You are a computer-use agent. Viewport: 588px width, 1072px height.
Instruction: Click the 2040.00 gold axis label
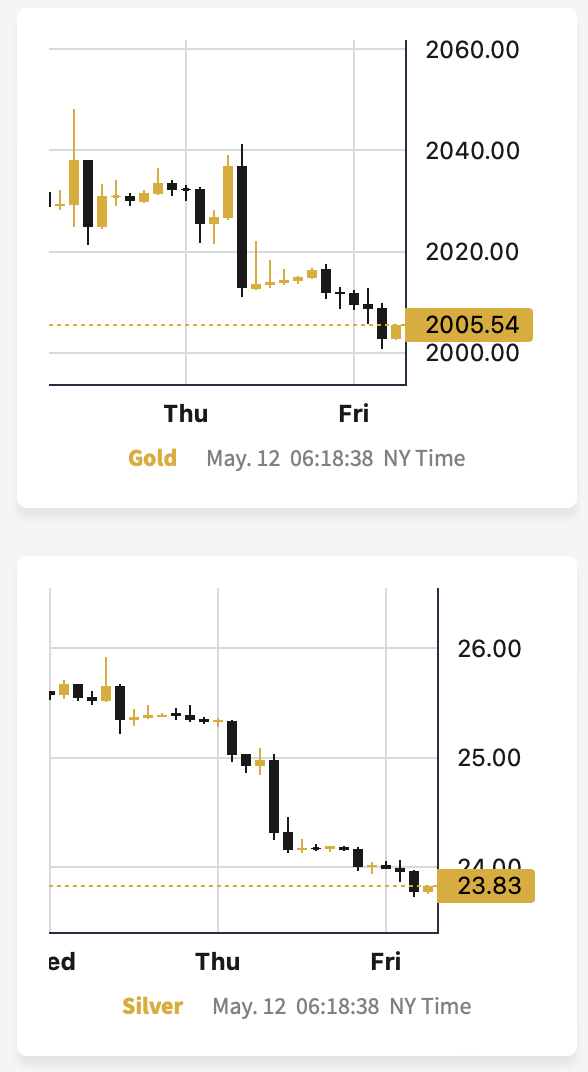tap(472, 150)
